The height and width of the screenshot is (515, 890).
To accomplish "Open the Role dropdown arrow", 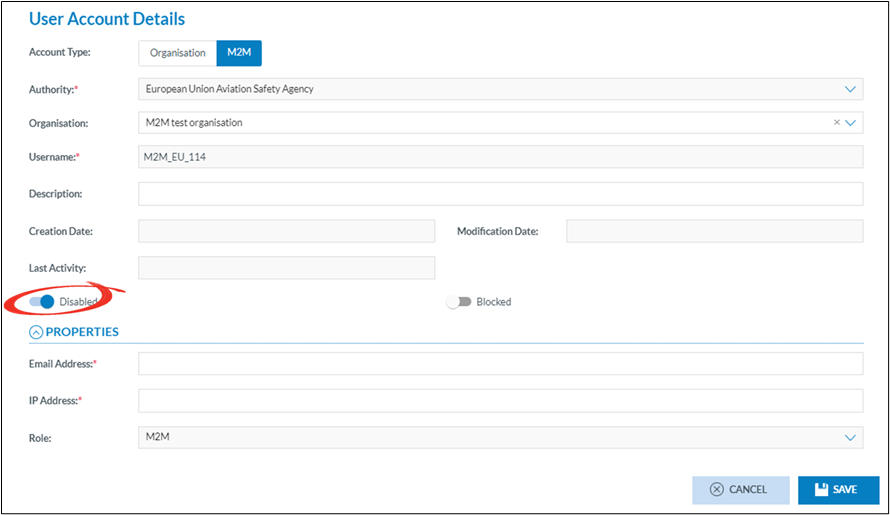I will (x=851, y=438).
